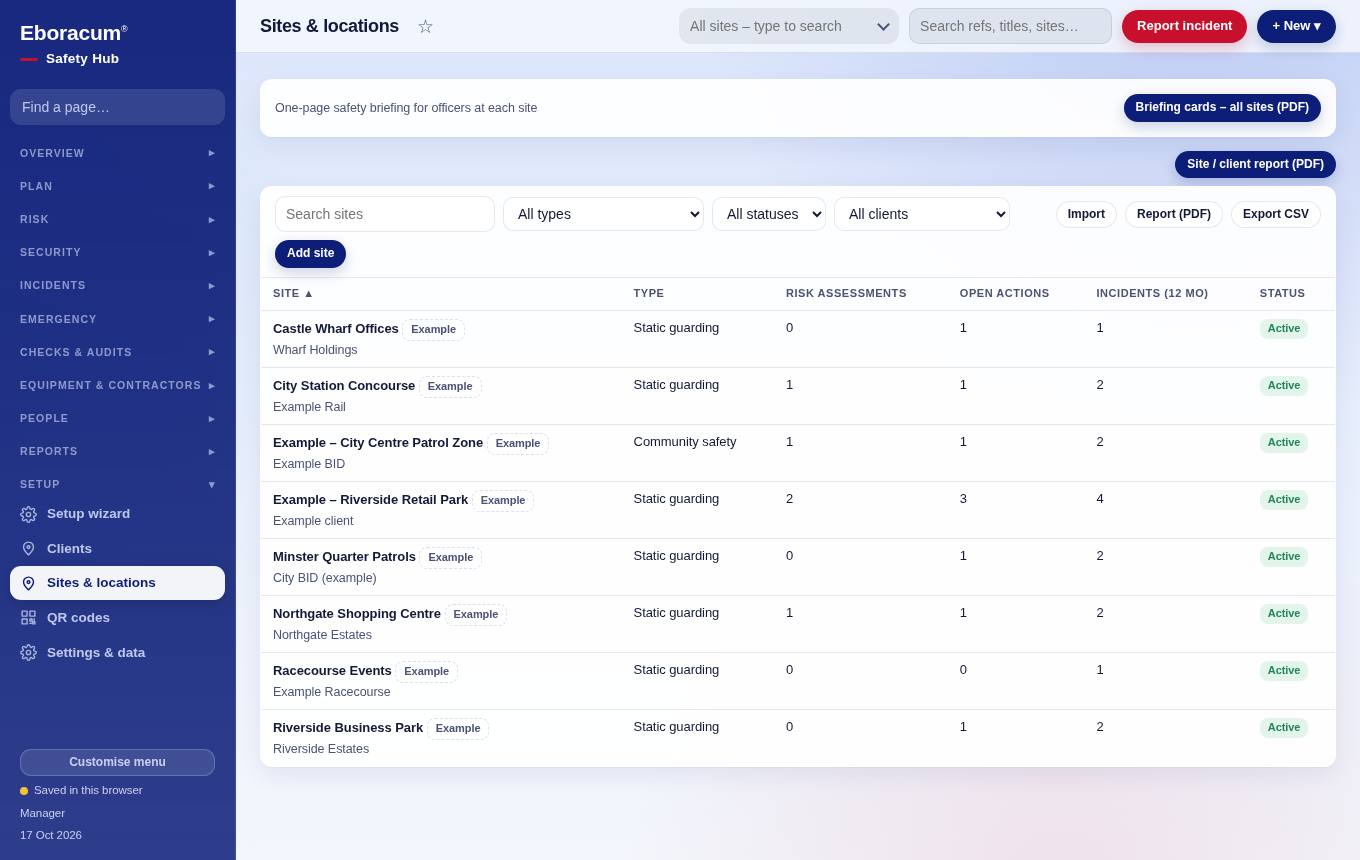This screenshot has height=860, width=1360.
Task: Sort the table by Site column
Action: (293, 294)
